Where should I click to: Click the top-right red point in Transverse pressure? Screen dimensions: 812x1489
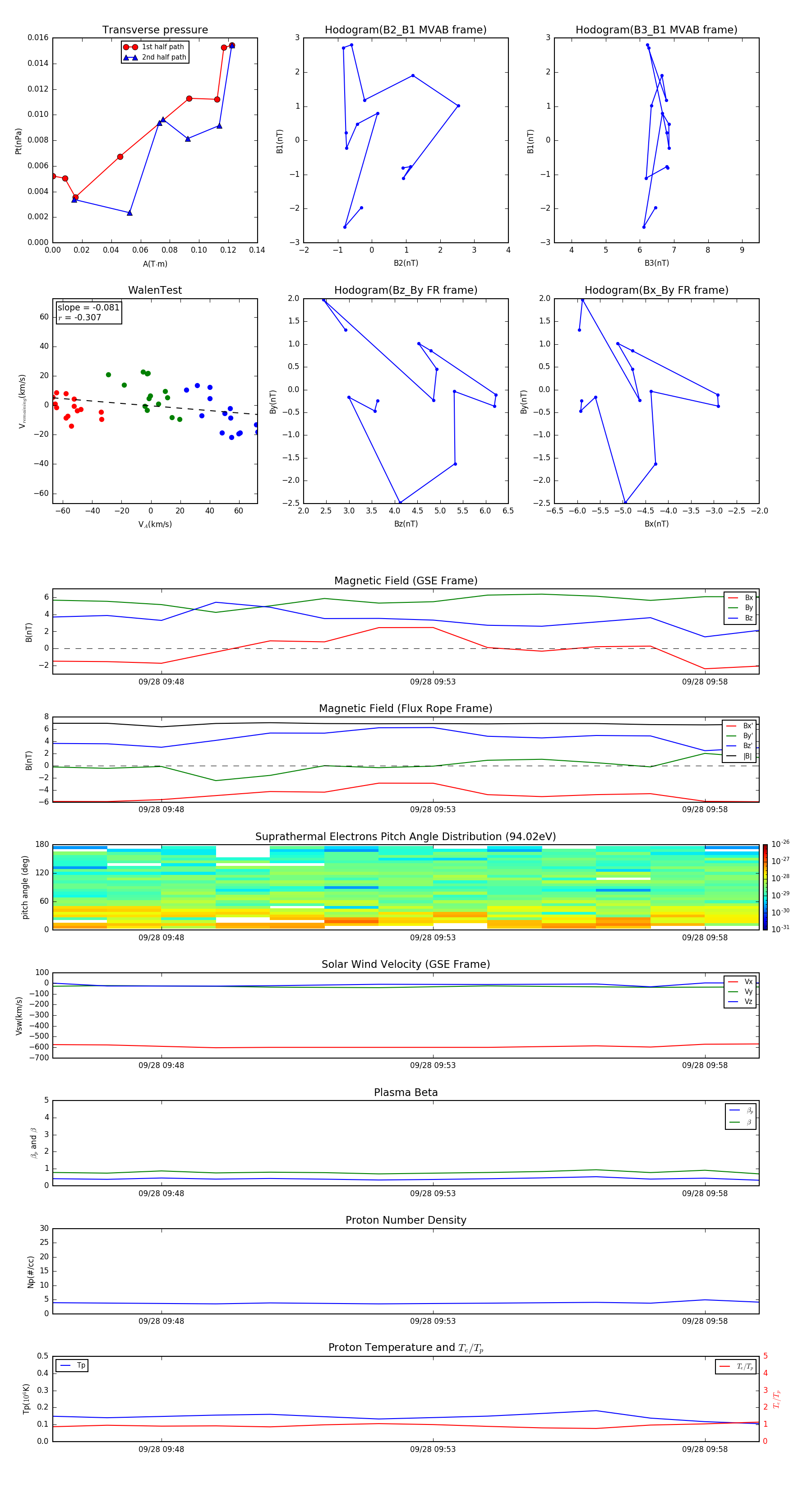(x=232, y=45)
